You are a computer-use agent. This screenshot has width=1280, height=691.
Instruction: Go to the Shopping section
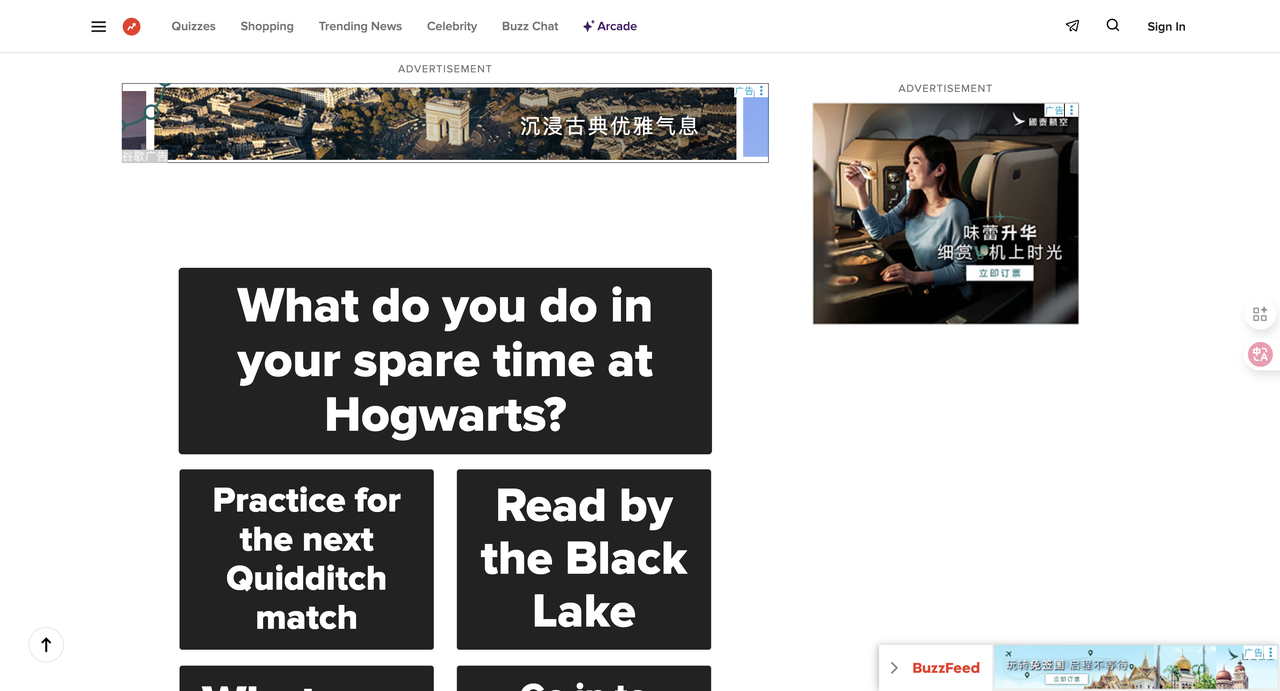click(x=267, y=27)
